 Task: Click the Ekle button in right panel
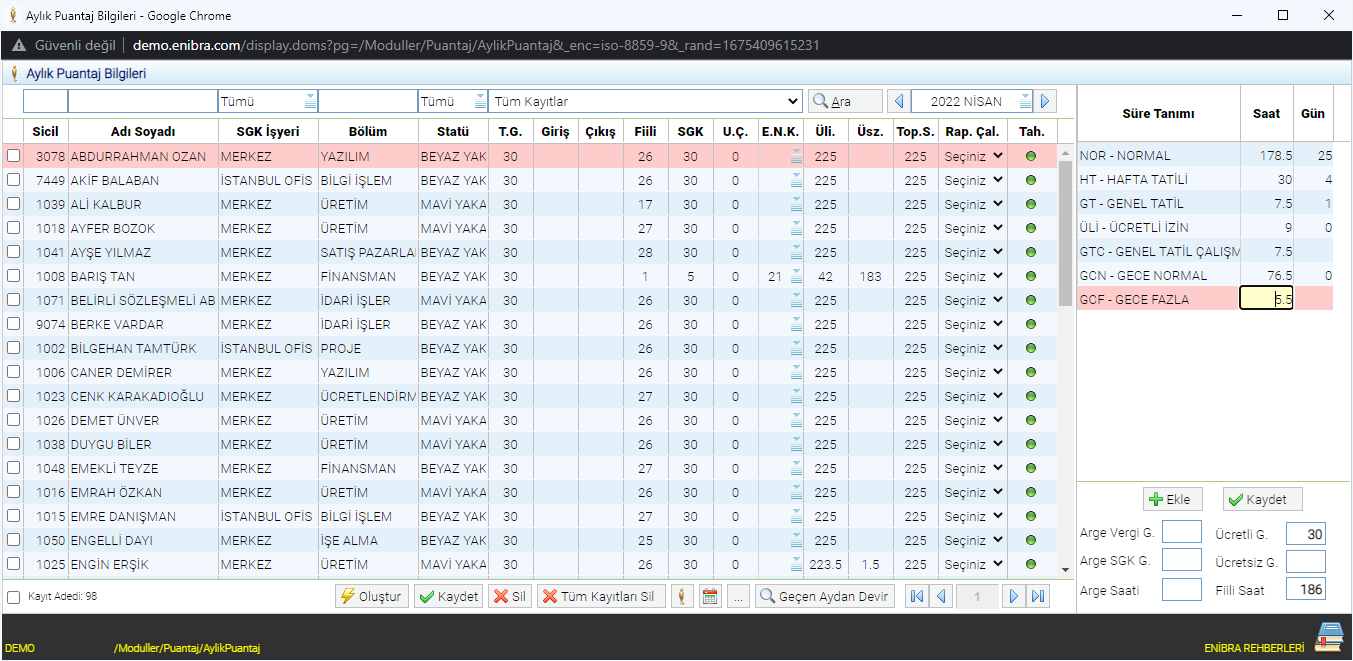tap(1172, 500)
